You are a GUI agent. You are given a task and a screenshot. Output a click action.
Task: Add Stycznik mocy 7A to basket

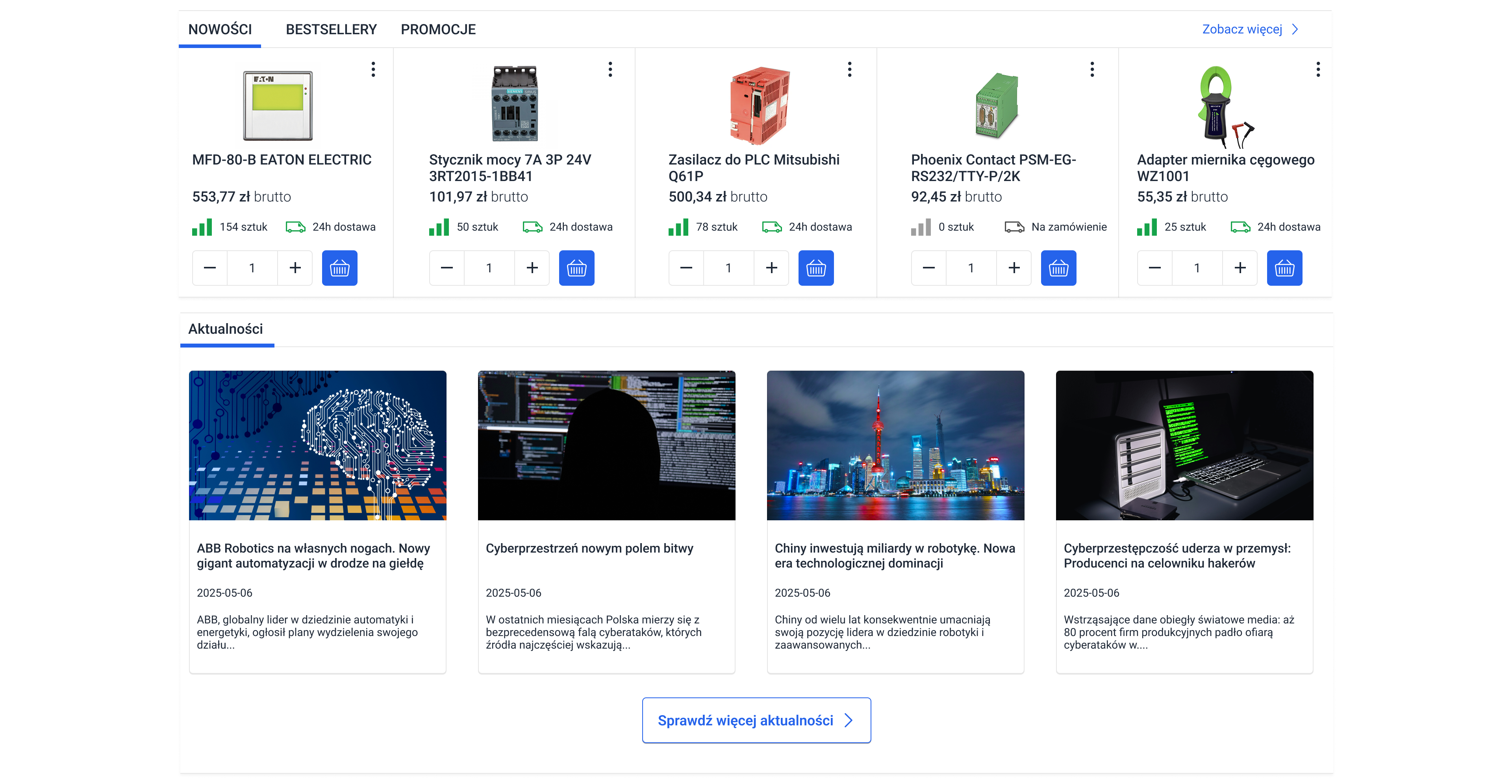576,268
